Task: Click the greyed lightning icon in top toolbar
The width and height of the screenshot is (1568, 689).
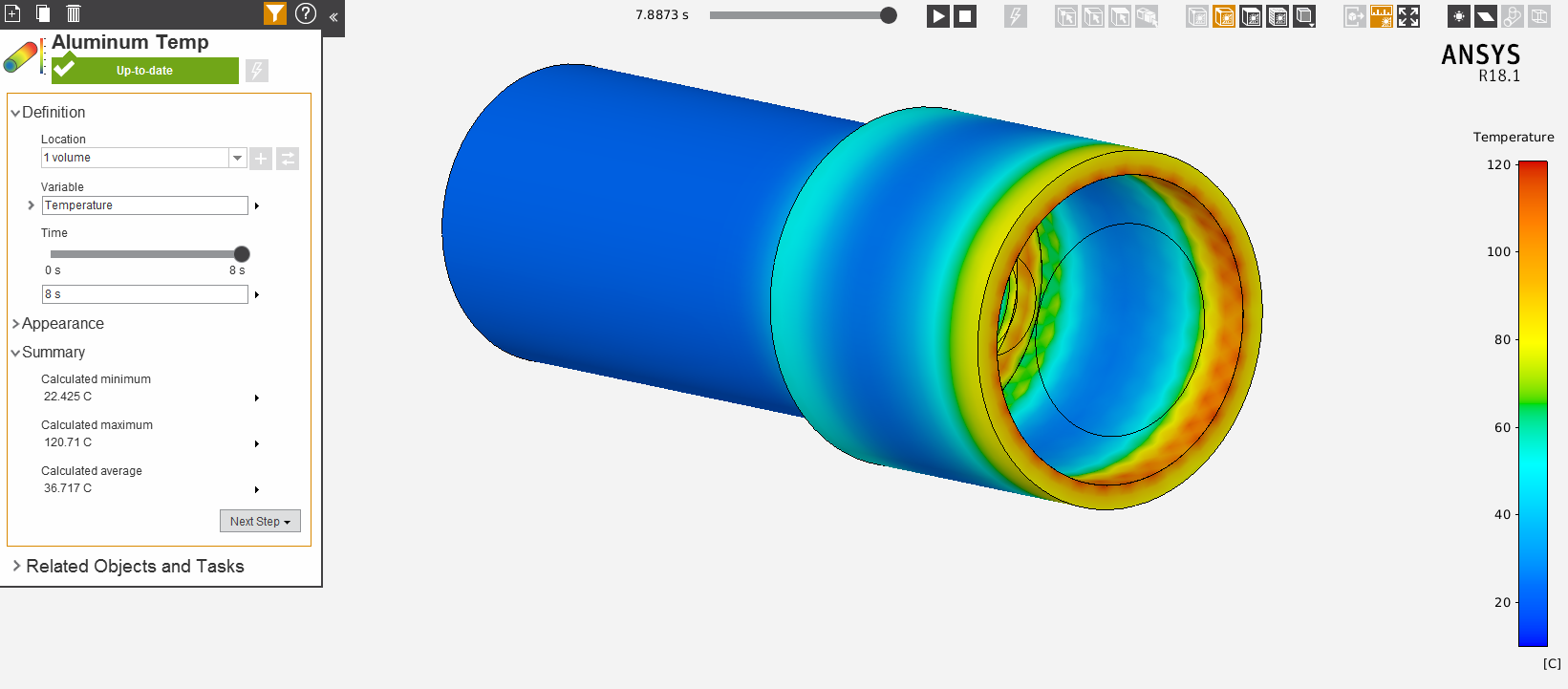Action: coord(1016,16)
